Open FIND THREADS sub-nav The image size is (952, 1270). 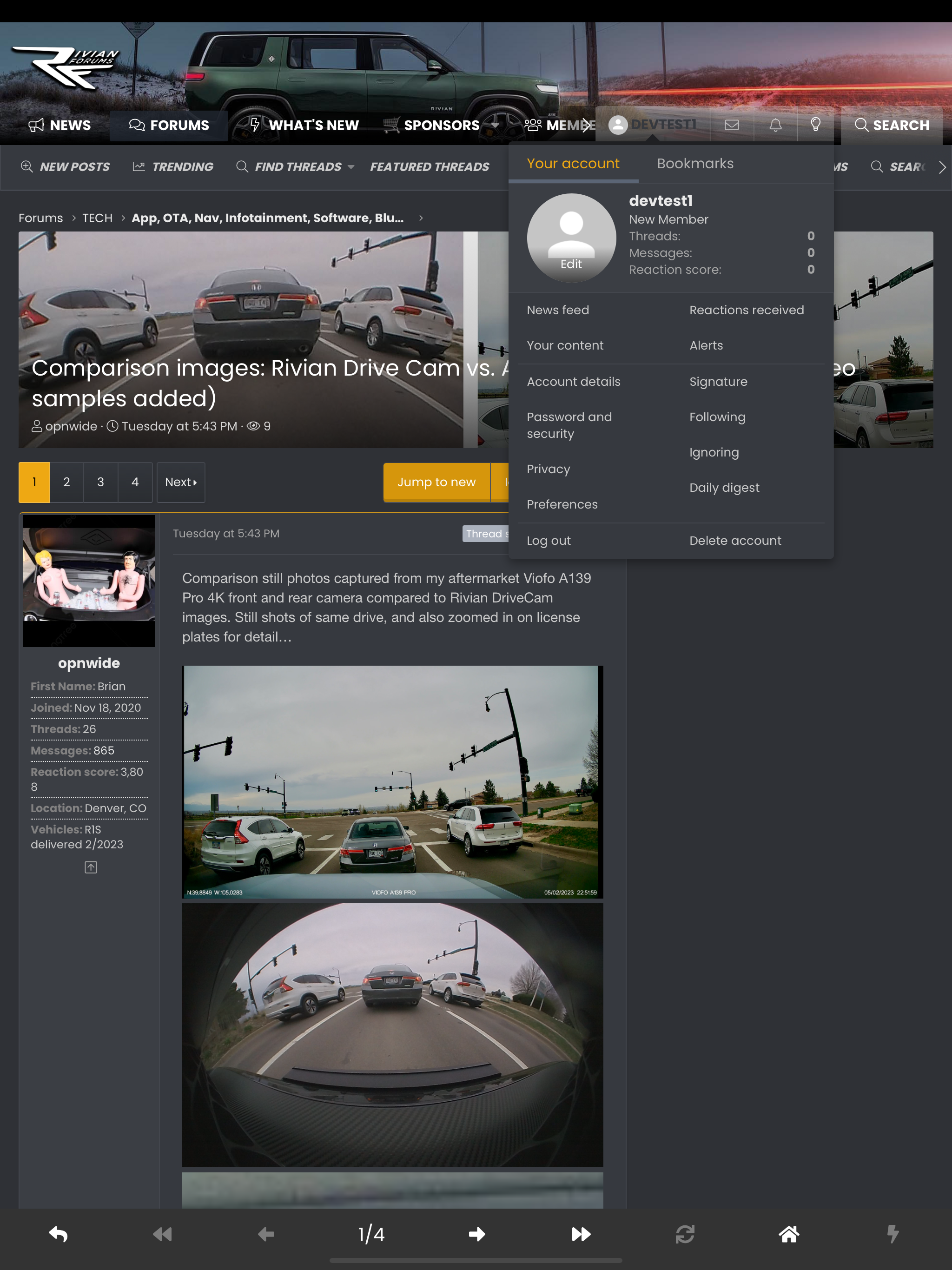pyautogui.click(x=289, y=167)
